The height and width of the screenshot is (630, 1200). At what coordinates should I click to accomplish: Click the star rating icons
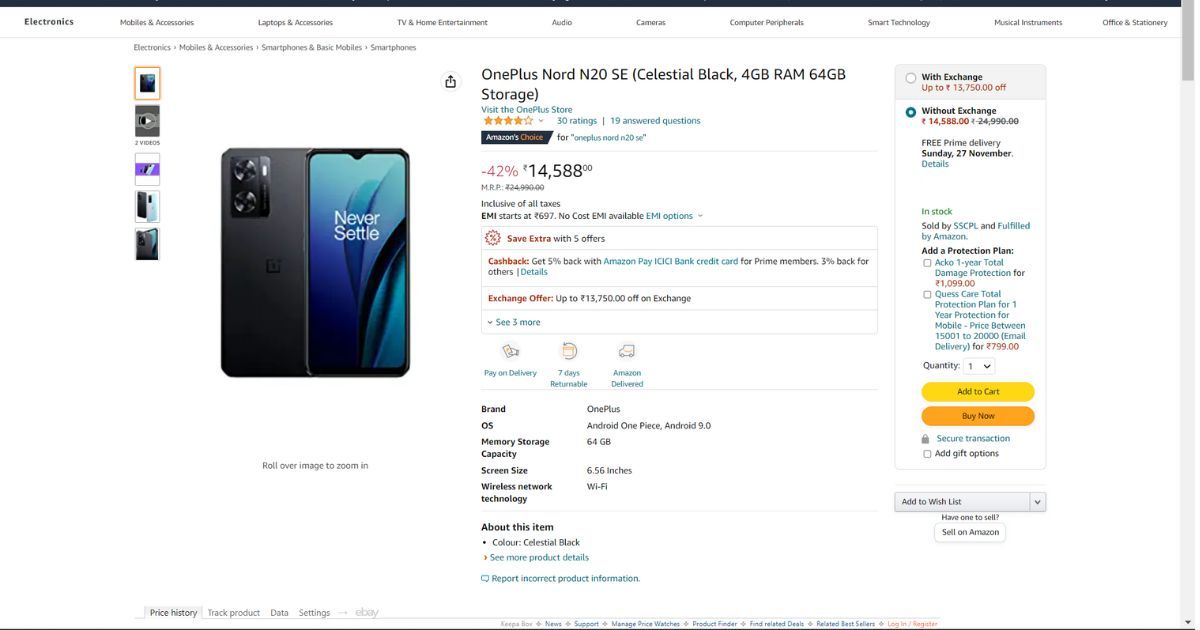coord(508,121)
